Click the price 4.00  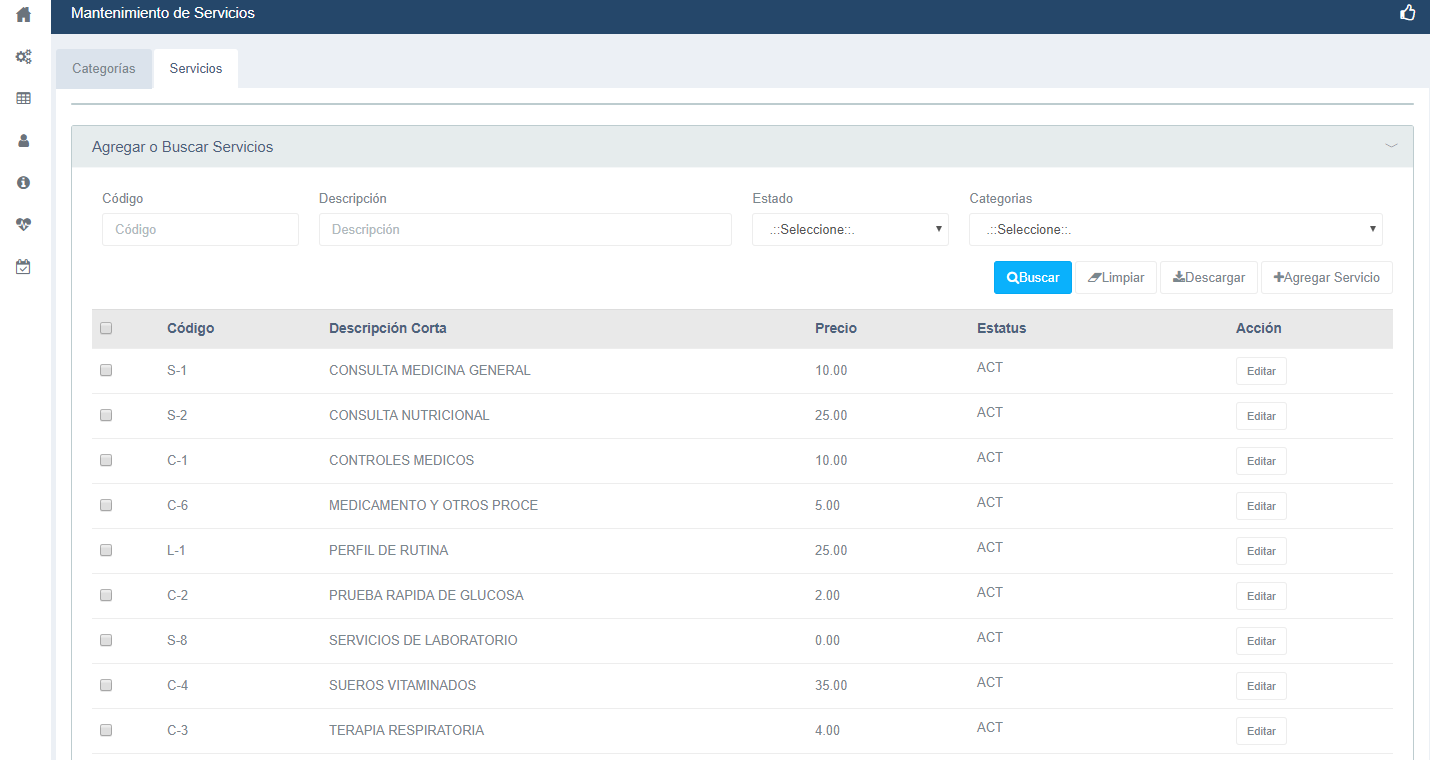tap(827, 730)
